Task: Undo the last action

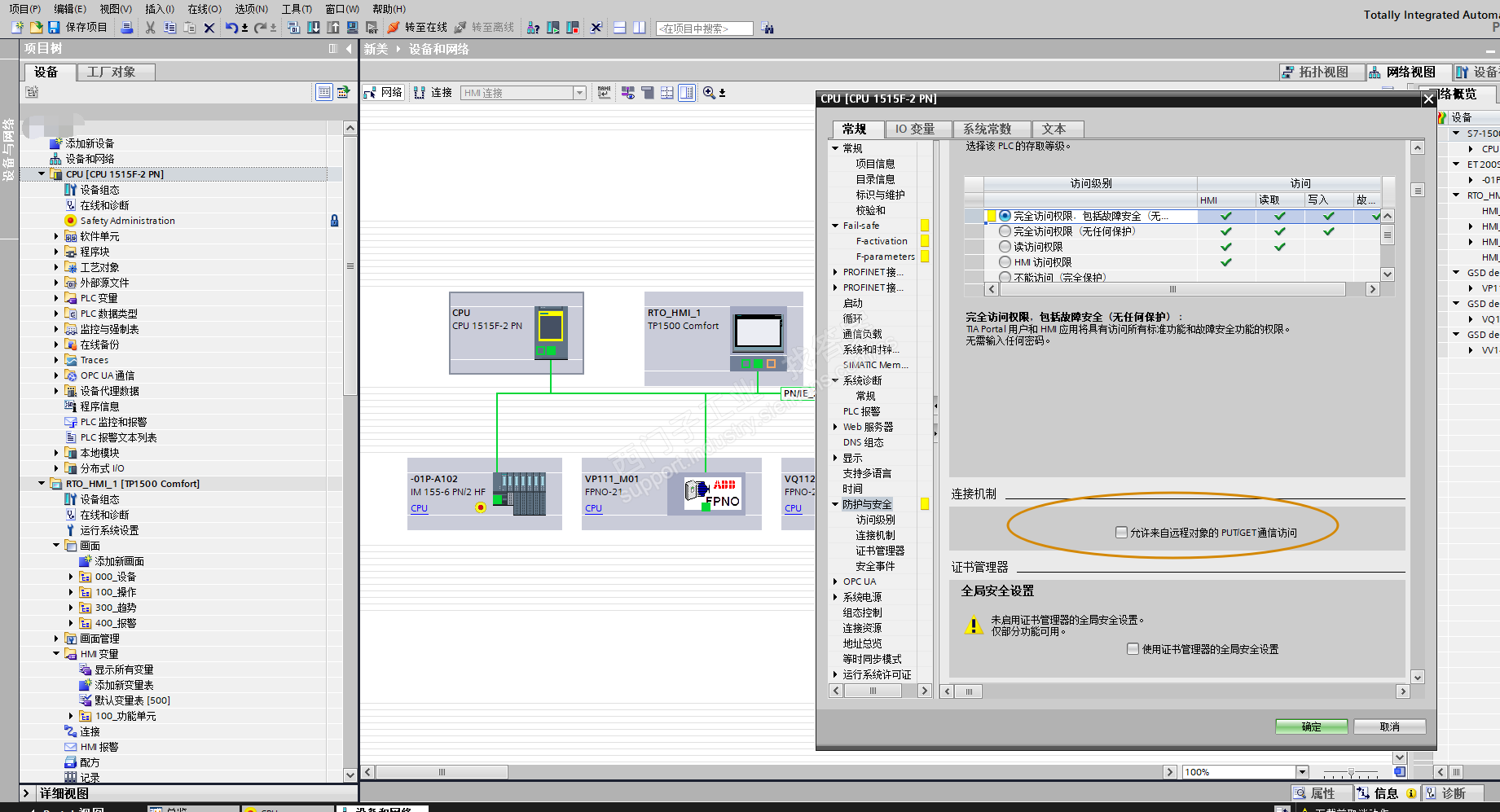Action: (231, 27)
